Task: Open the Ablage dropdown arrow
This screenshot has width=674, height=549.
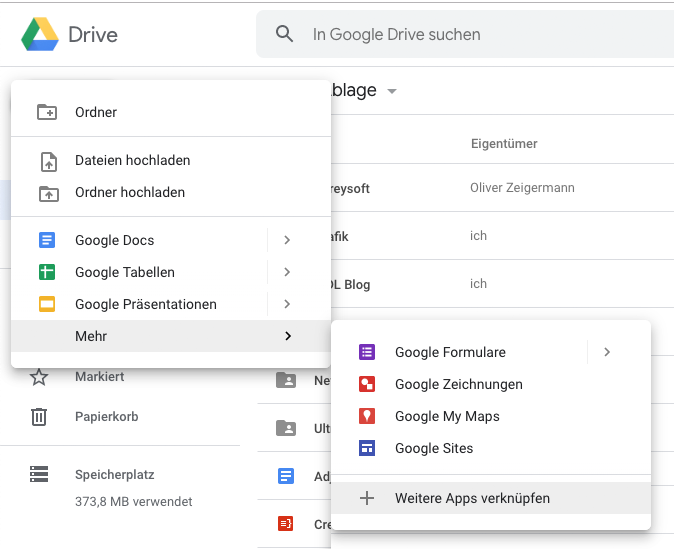Action: (x=392, y=91)
